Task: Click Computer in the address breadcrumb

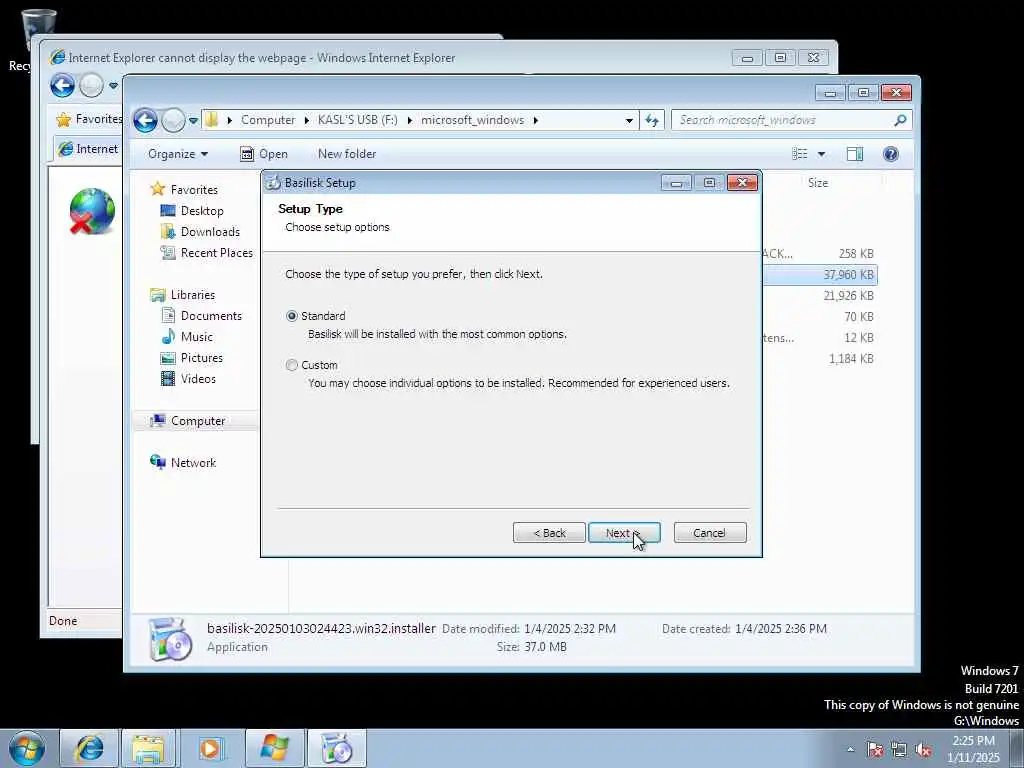Action: pos(268,120)
